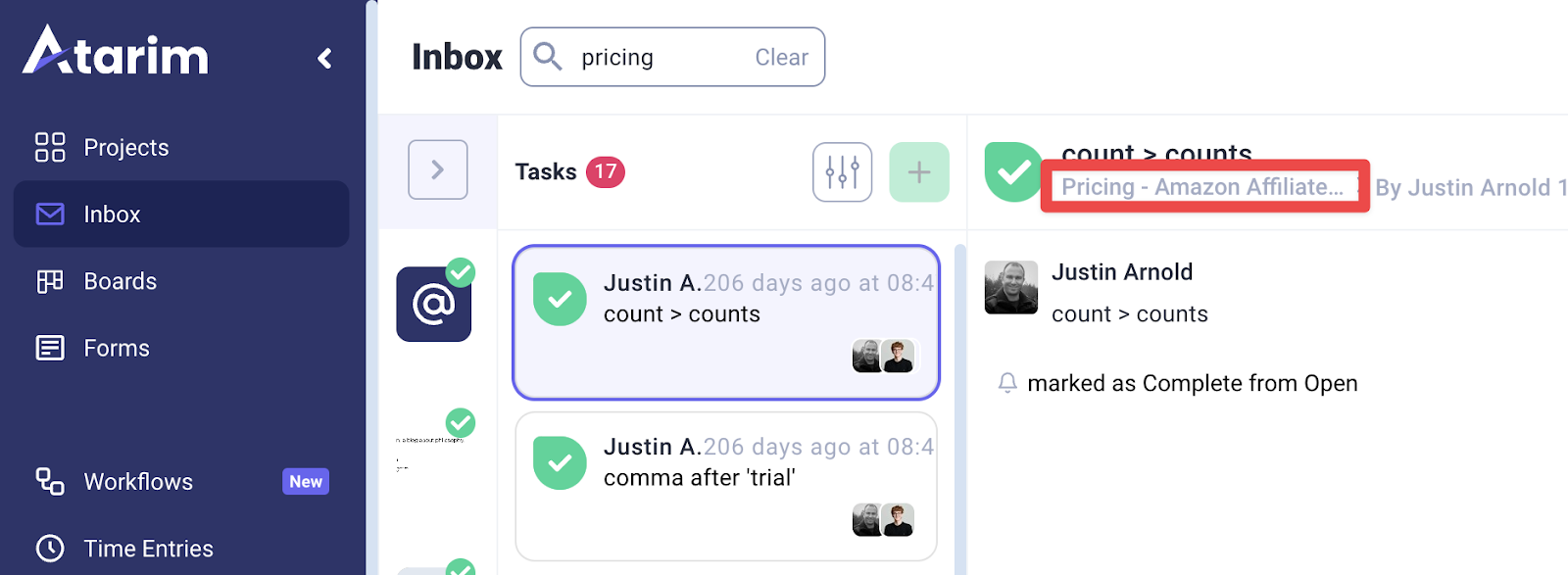Open Forms from the sidebar

(117, 349)
